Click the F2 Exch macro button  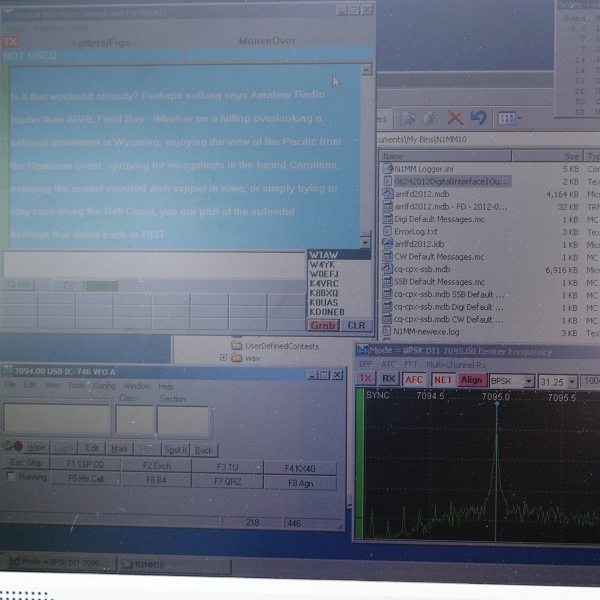[x=157, y=466]
